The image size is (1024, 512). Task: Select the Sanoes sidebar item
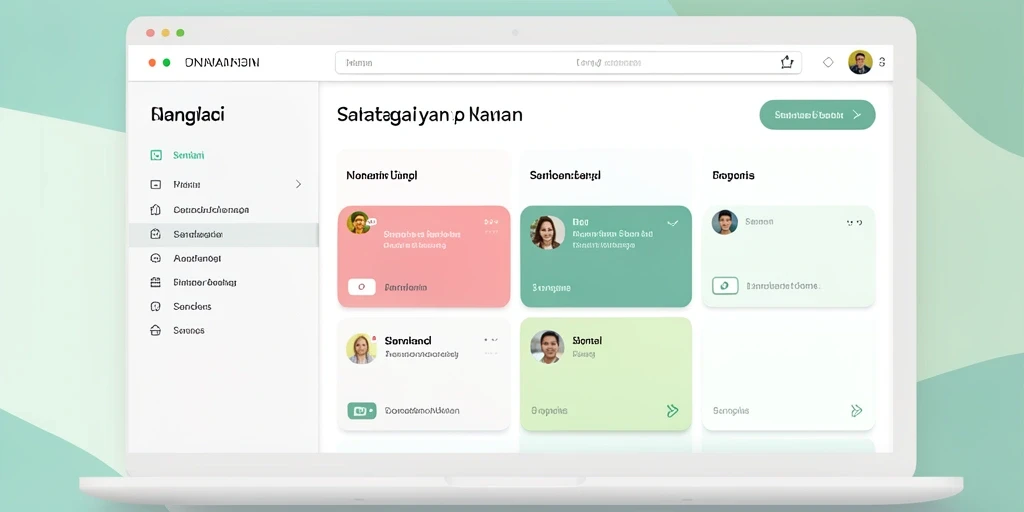[x=189, y=330]
